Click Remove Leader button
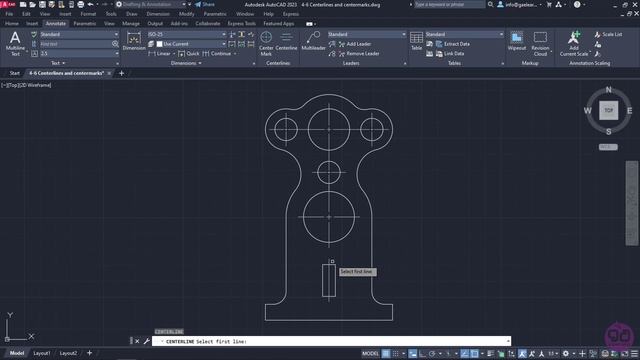640x360 pixels. [359, 53]
